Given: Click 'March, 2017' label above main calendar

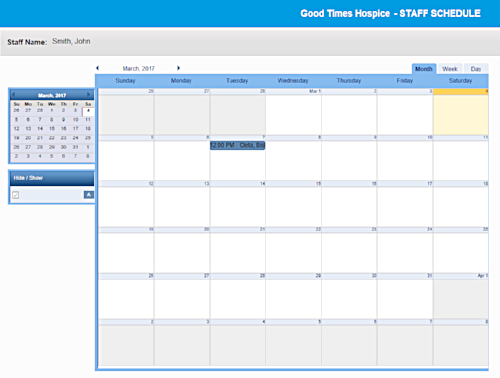Looking at the screenshot, I should [x=139, y=68].
